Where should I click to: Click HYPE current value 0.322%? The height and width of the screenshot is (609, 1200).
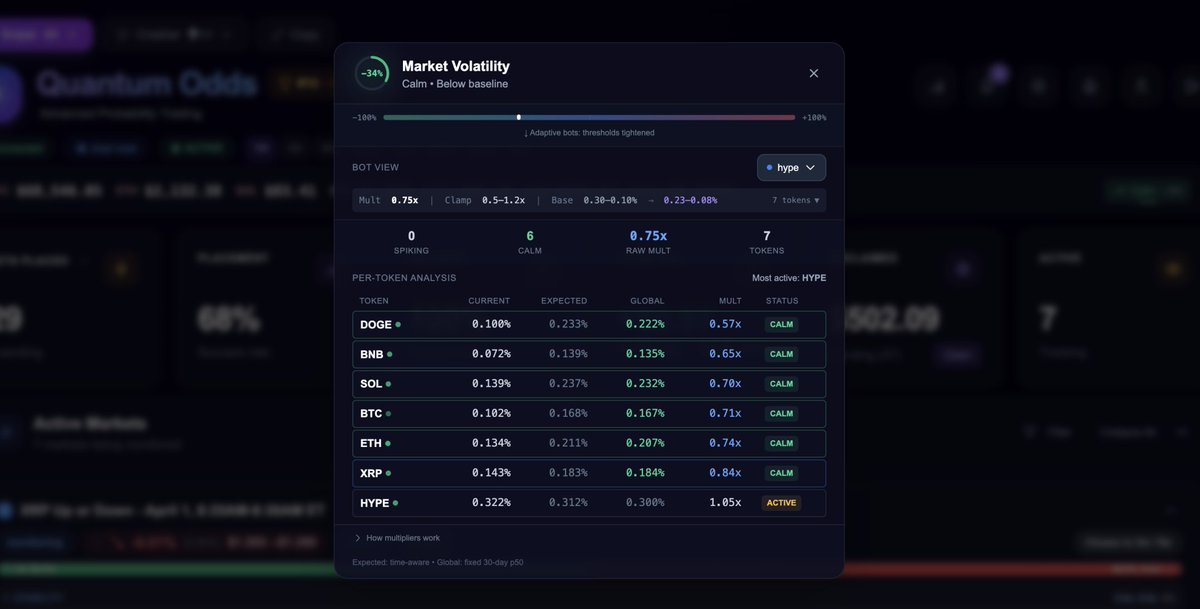[x=491, y=503]
